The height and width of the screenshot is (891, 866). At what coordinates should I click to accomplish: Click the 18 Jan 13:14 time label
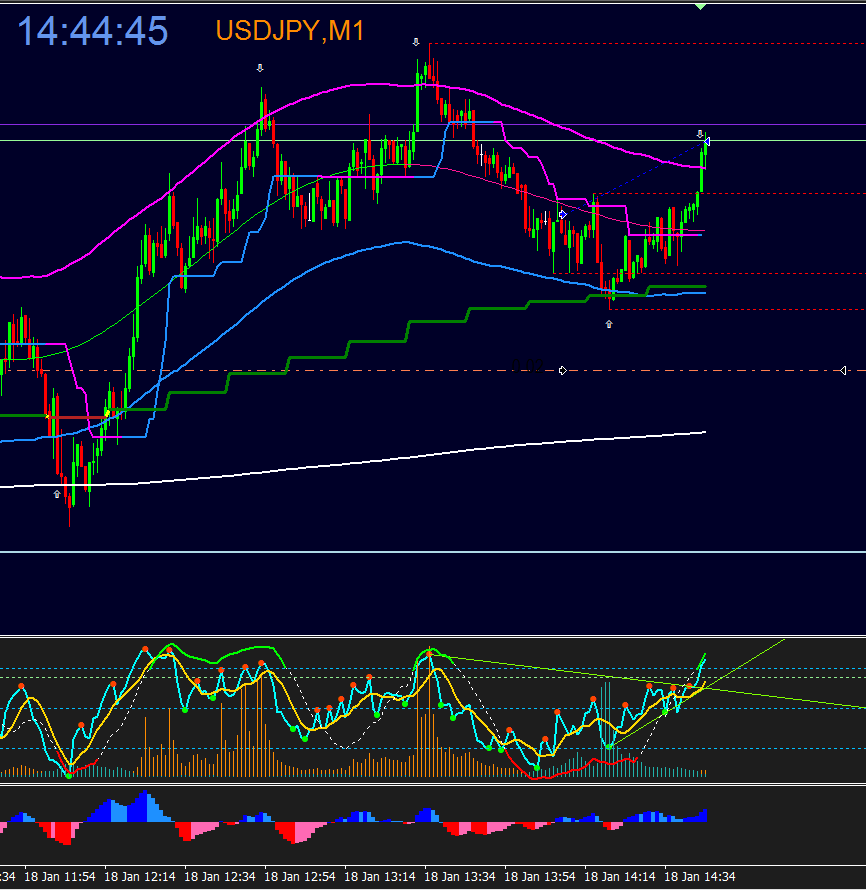pos(380,877)
